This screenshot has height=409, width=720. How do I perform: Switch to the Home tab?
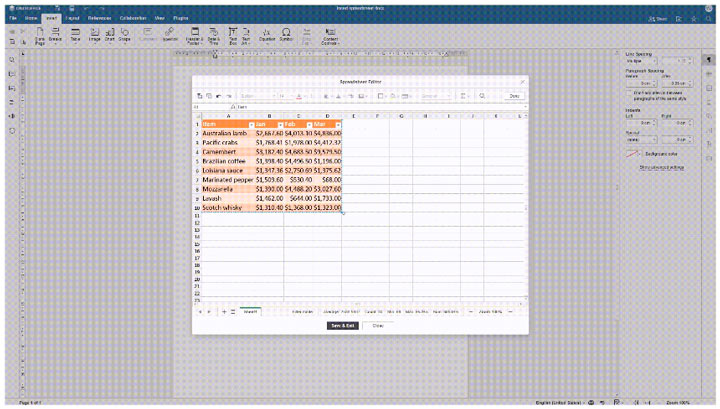pos(31,18)
